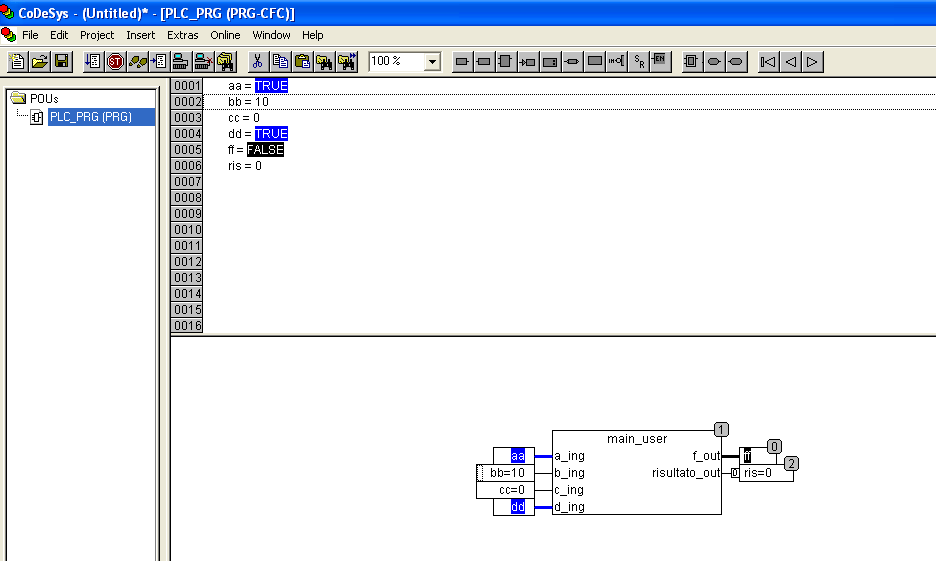Toggle the dd TRUE value on line 0004
936x561 pixels.
271,134
